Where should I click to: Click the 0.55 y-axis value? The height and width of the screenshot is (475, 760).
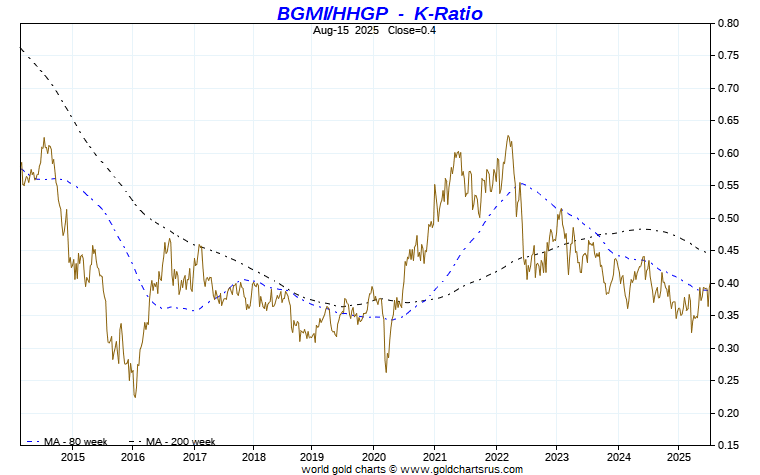(x=728, y=186)
